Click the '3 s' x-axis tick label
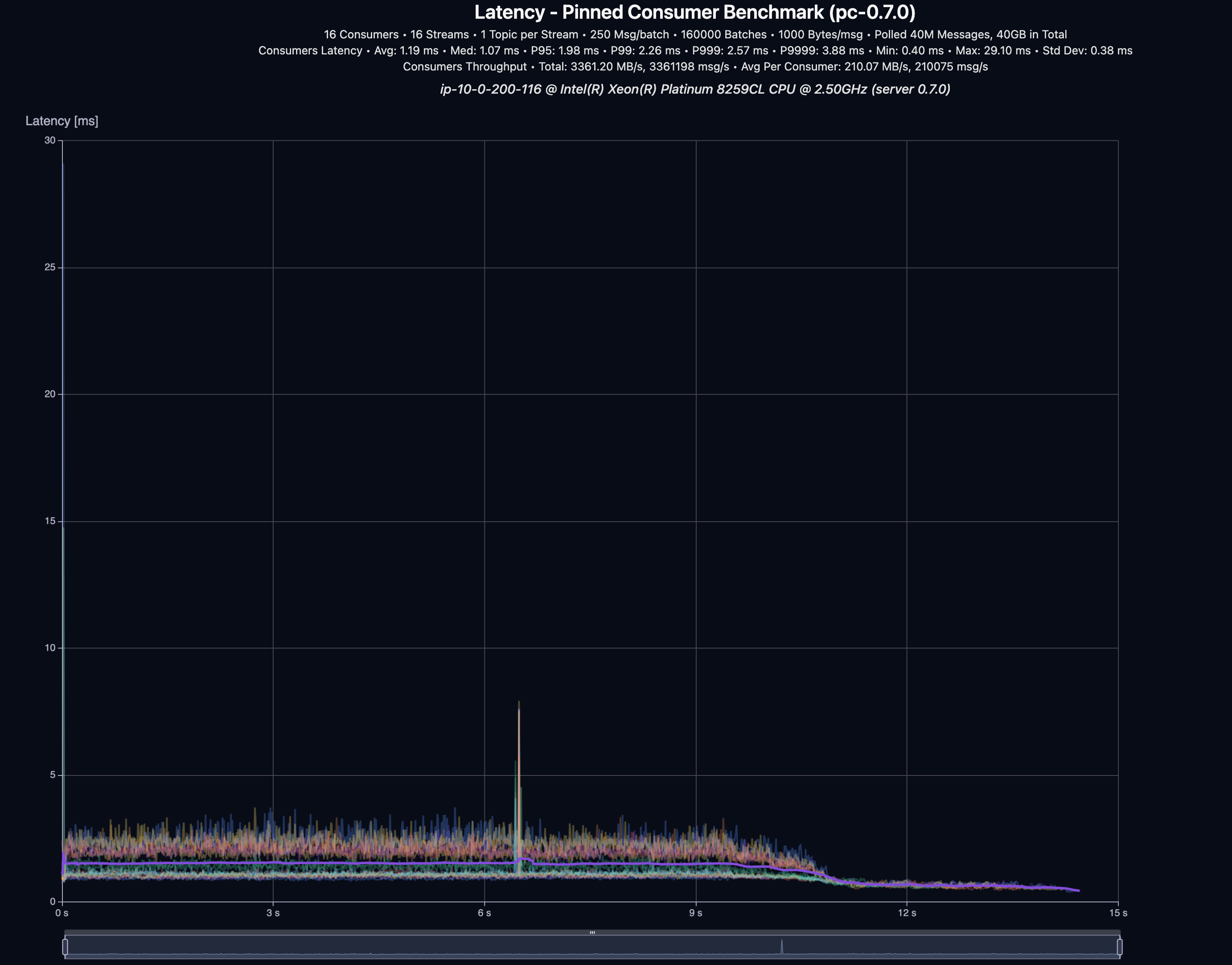Viewport: 1232px width, 965px height. point(273,912)
